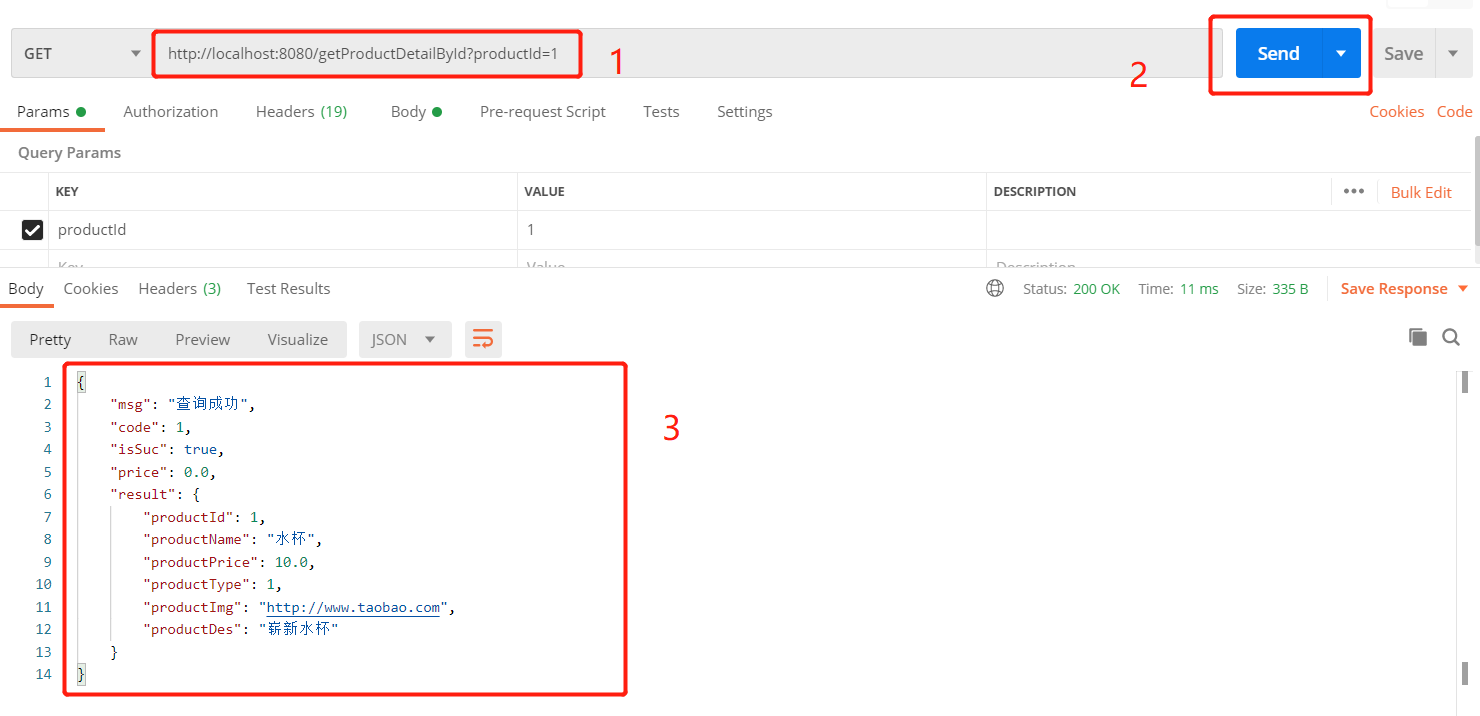The width and height of the screenshot is (1480, 716).
Task: Open the Test Results tab
Action: [288, 289]
